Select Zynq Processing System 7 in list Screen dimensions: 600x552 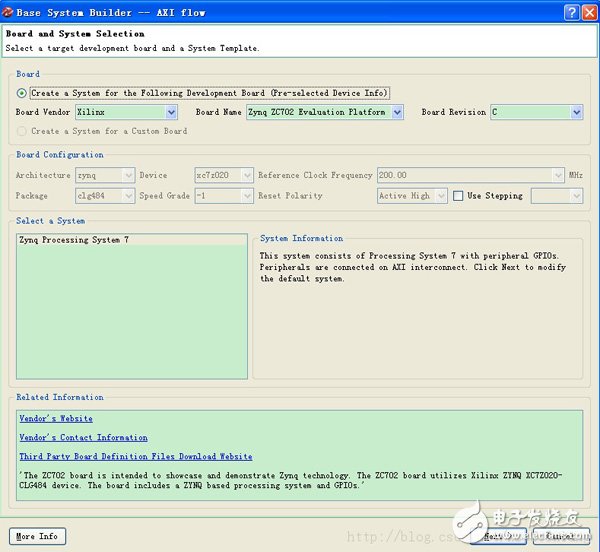(73, 240)
